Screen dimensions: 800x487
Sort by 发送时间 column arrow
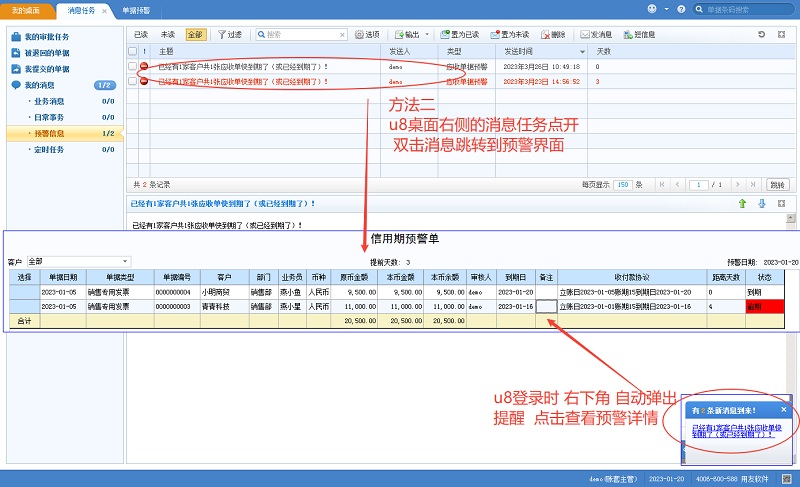(582, 52)
